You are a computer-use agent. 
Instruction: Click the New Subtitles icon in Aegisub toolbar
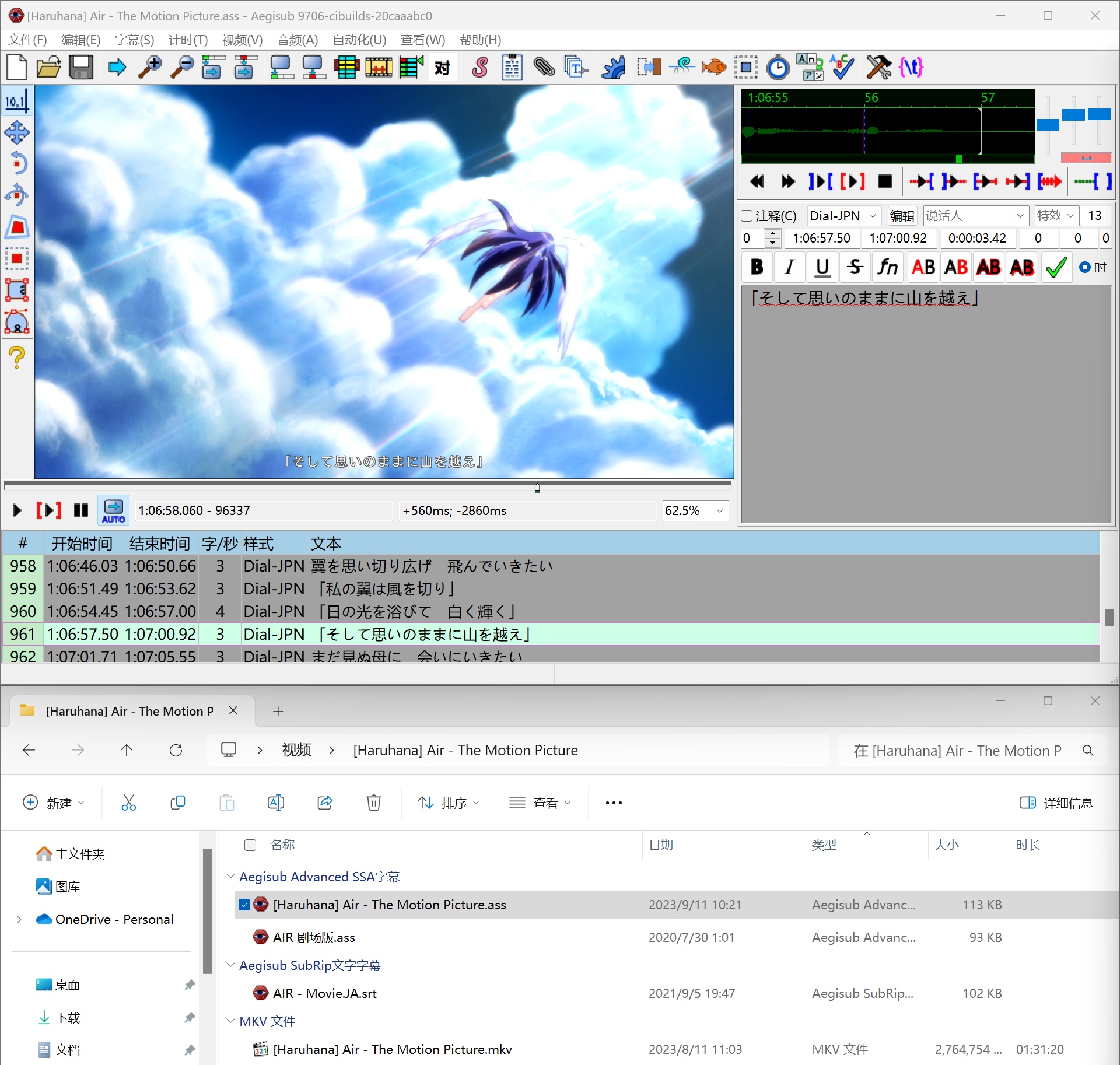click(x=17, y=67)
